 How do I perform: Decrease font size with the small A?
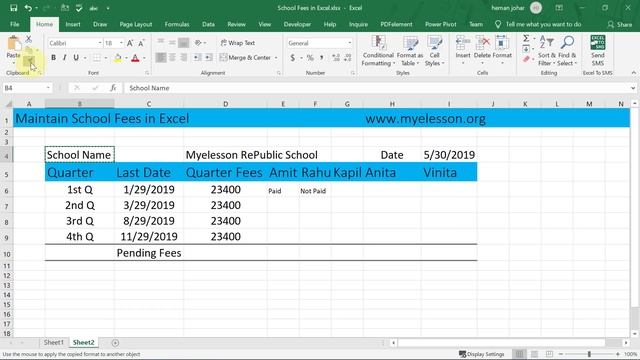point(141,43)
